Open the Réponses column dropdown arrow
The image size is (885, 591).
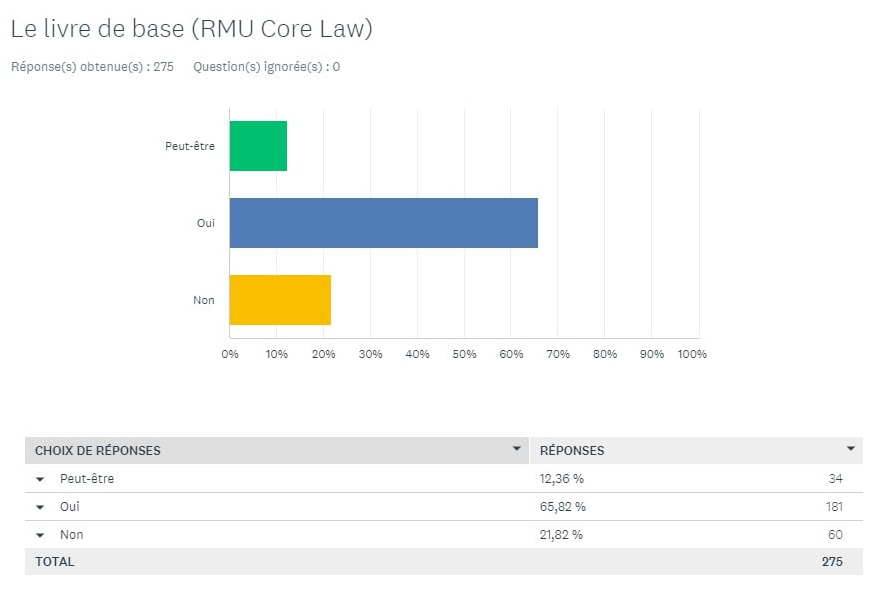(x=851, y=449)
